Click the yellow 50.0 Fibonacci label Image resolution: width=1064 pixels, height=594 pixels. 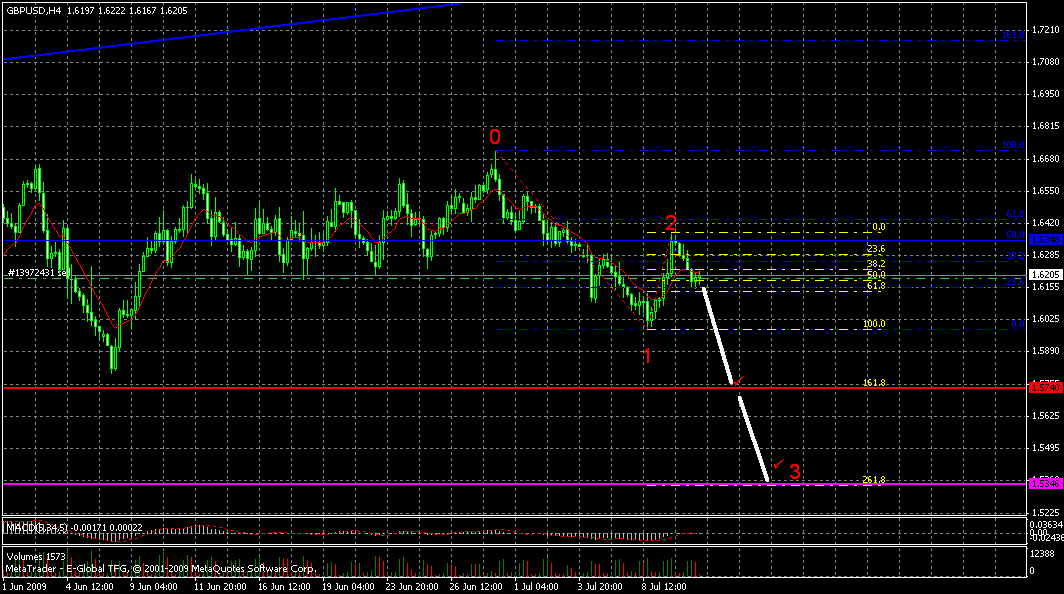click(x=876, y=275)
